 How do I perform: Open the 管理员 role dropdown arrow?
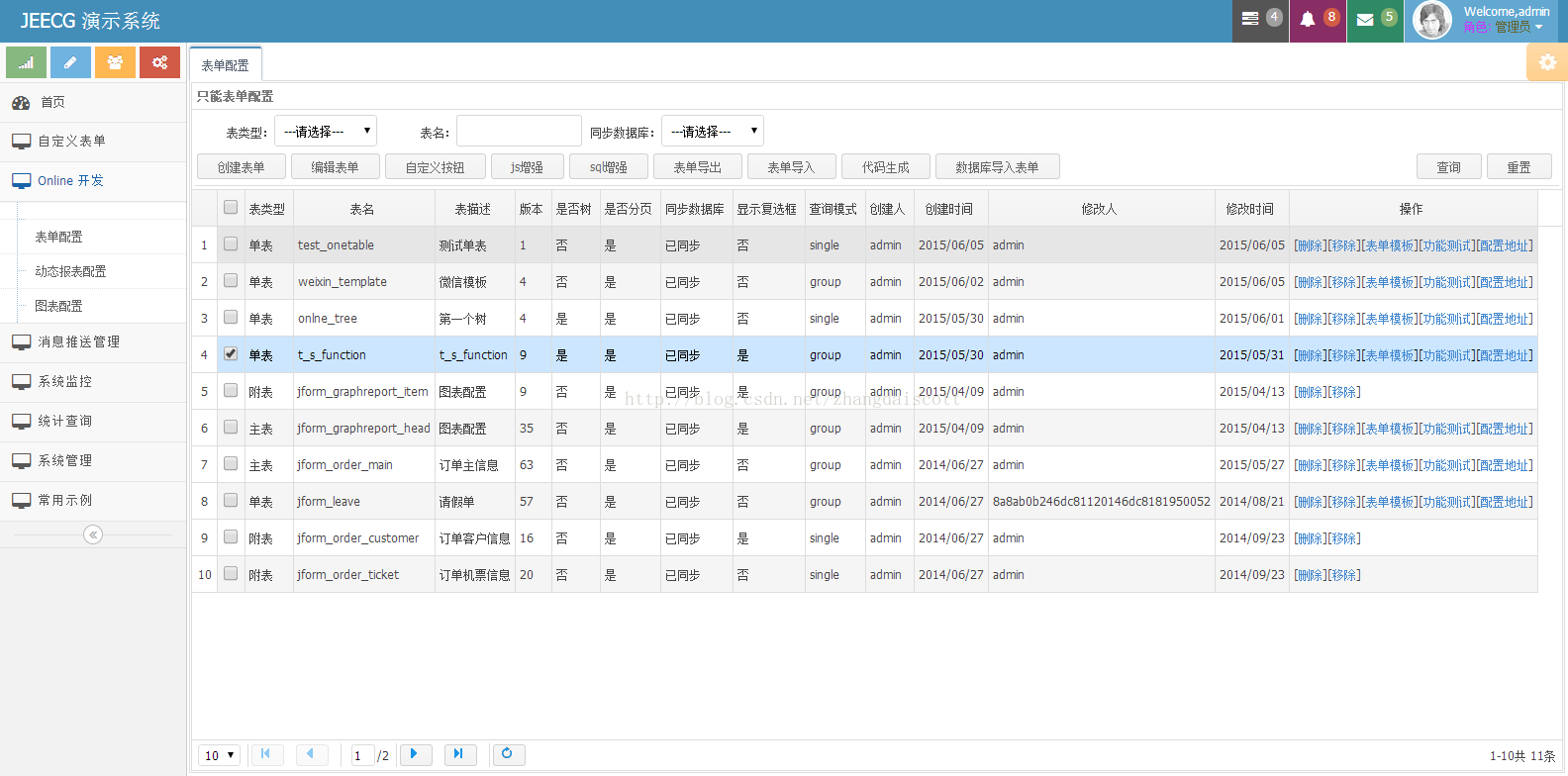[1539, 28]
